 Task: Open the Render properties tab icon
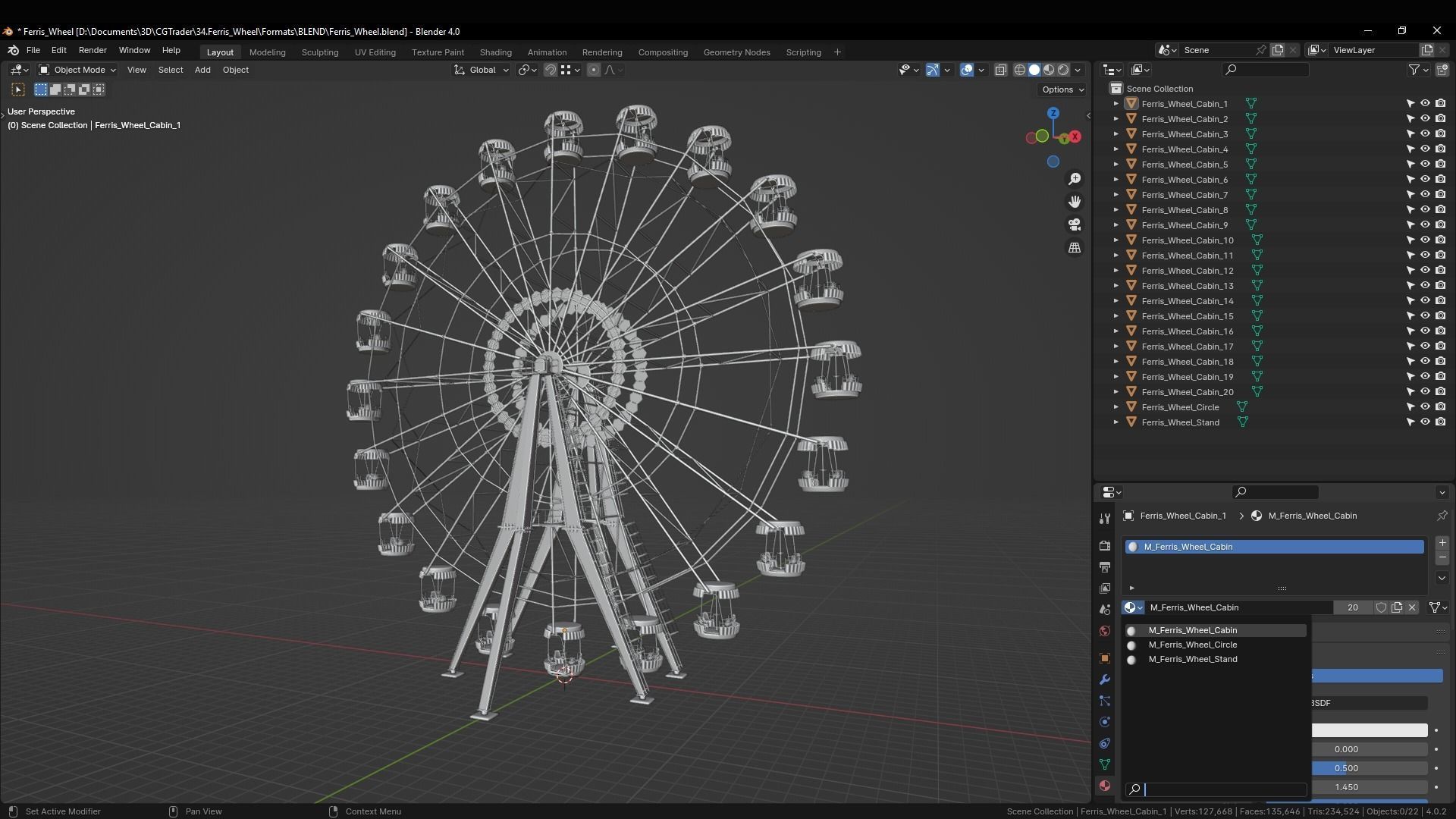tap(1105, 546)
